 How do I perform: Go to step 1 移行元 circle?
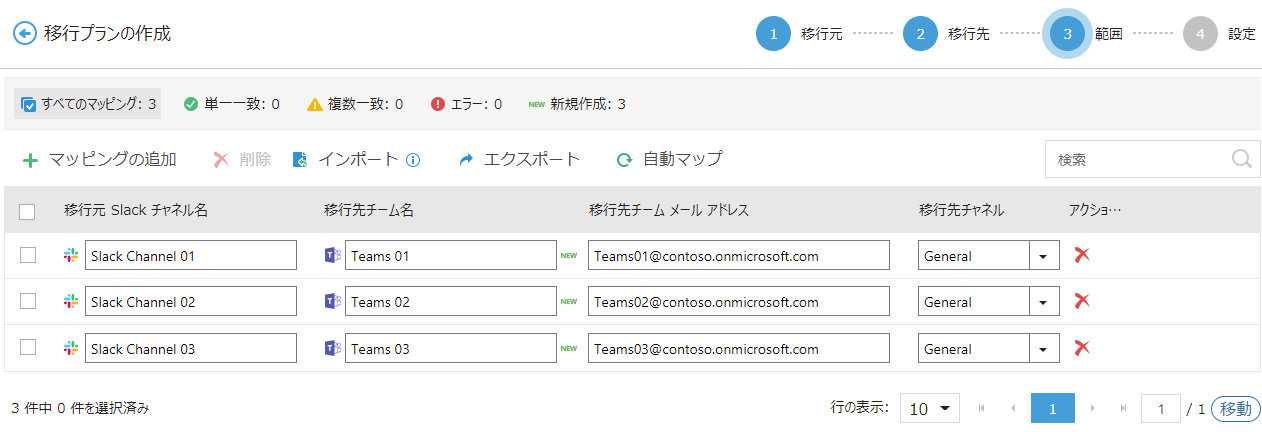[x=773, y=33]
